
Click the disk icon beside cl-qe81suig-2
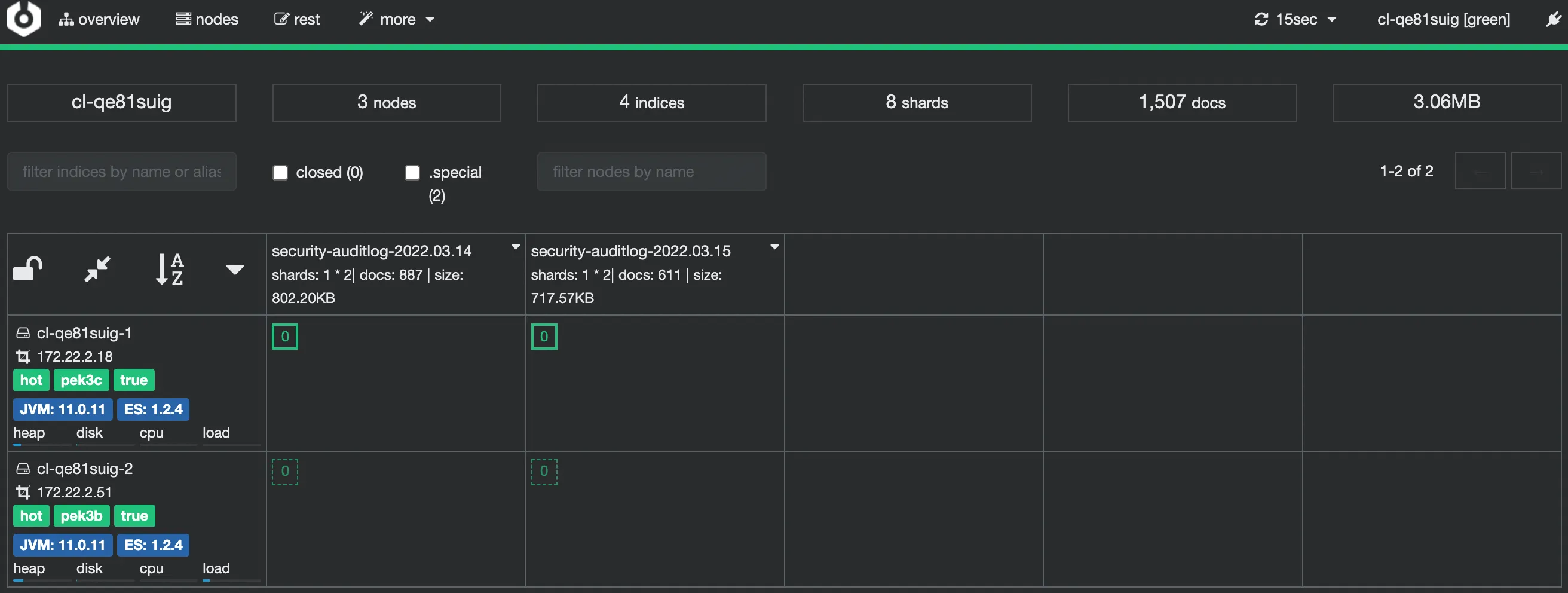23,469
